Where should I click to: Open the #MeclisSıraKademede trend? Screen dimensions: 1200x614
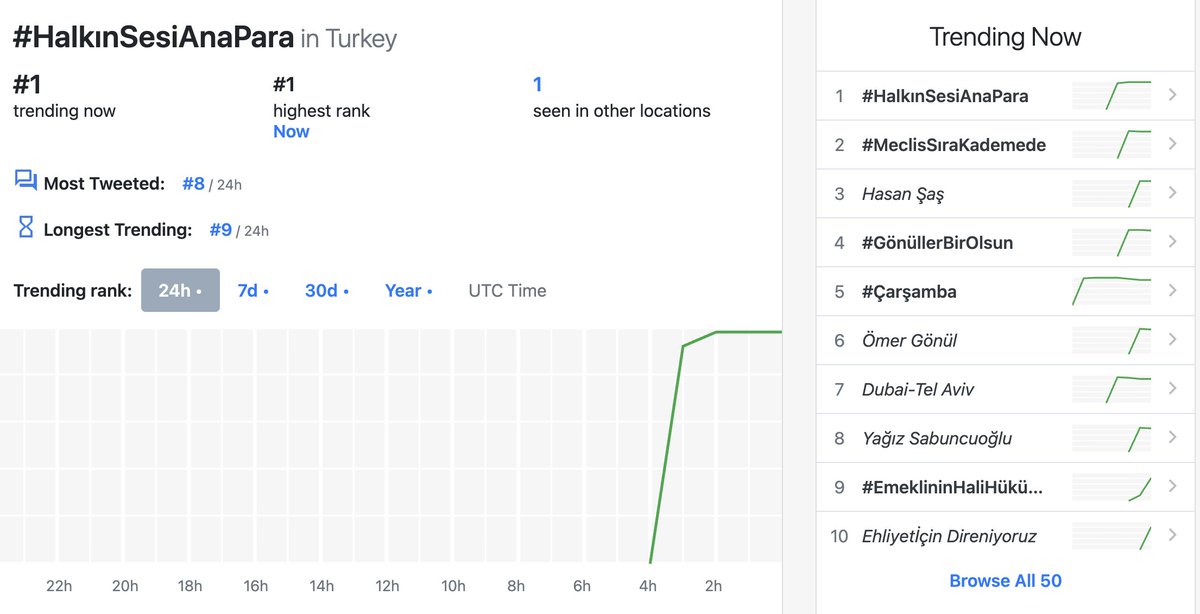tap(954, 145)
